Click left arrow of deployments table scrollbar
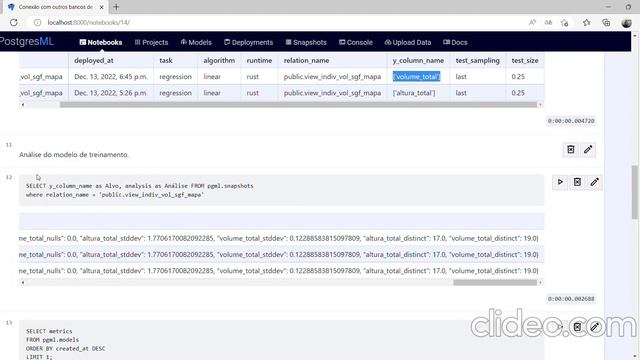The width and height of the screenshot is (640, 360). (23, 104)
